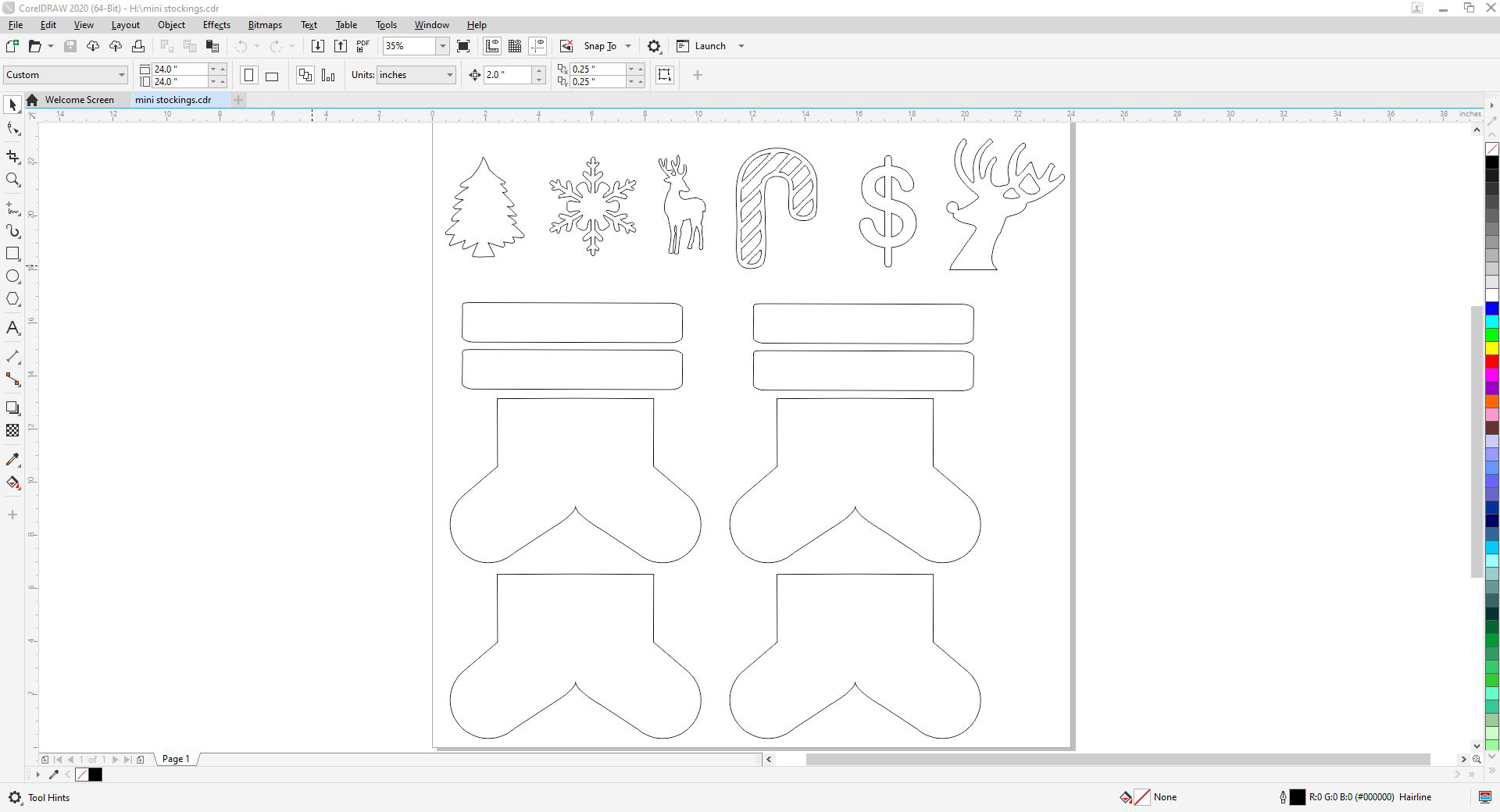
Task: Select the Freehand drawing tool
Action: click(12, 208)
